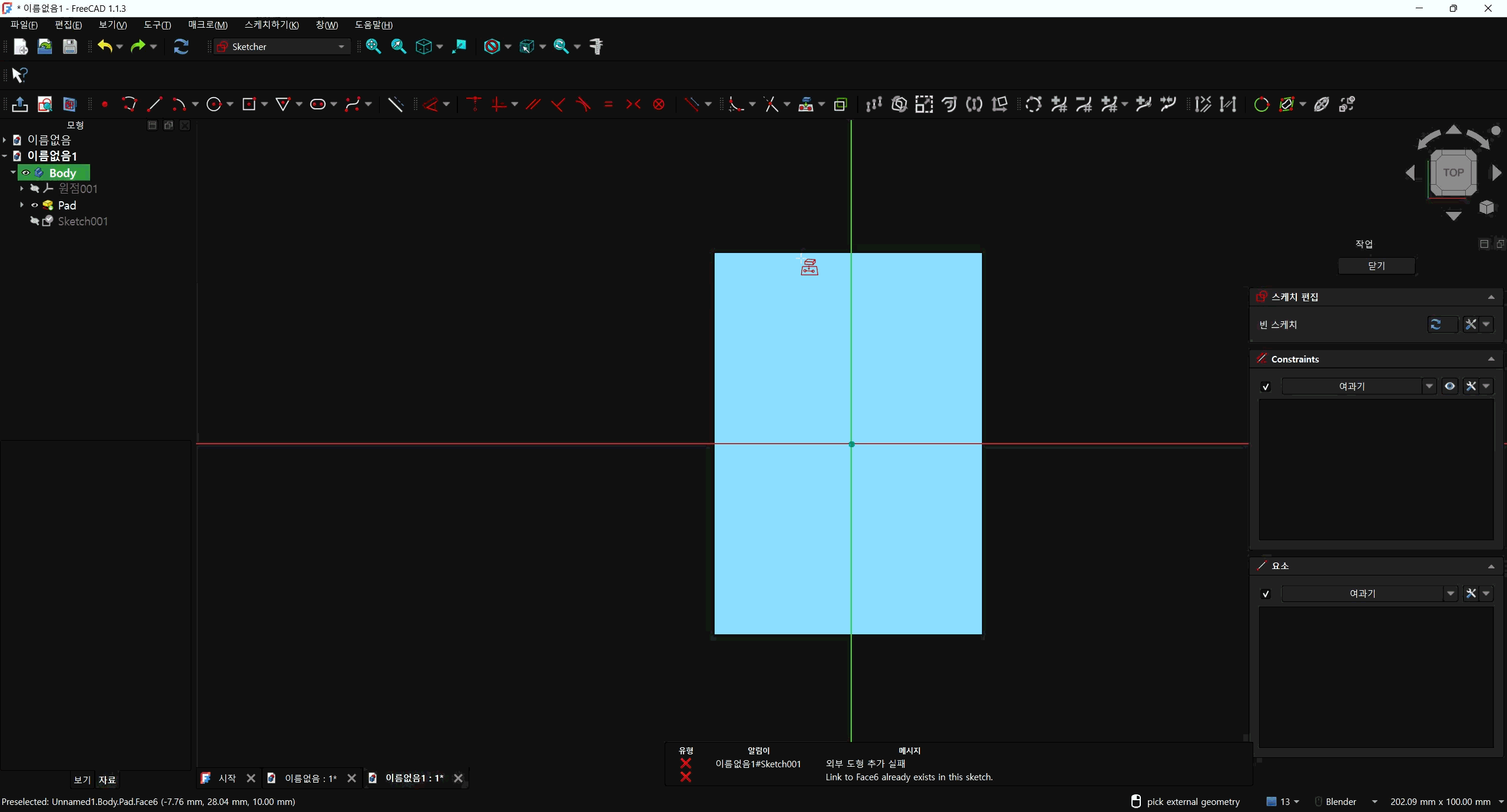Click the Leave sketch icon
The image size is (1507, 812).
point(20,105)
